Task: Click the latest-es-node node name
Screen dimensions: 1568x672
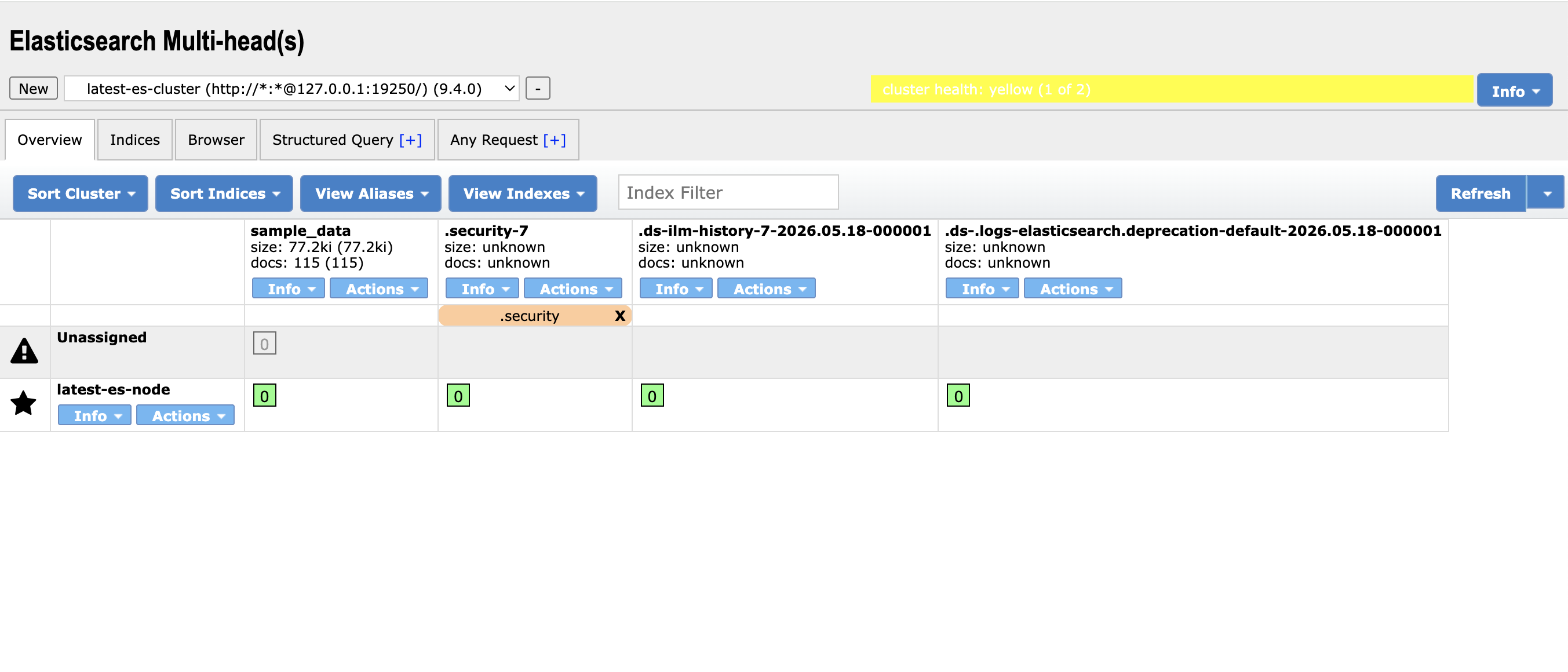Action: pos(113,389)
